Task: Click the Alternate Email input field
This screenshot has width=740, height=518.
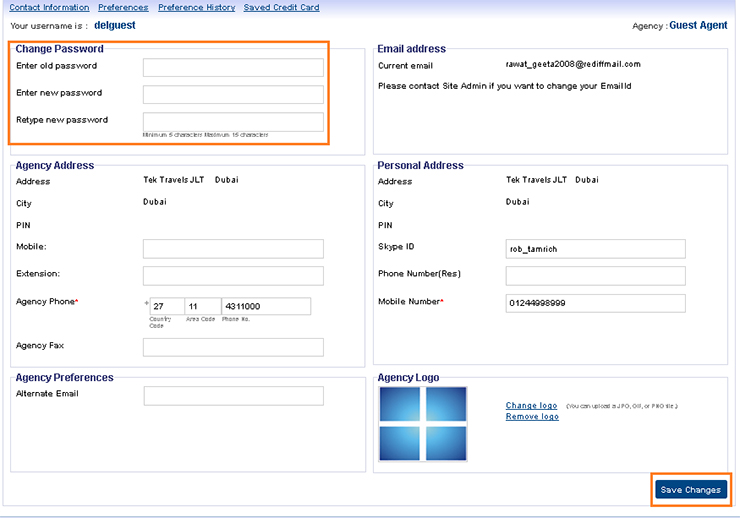Action: pyautogui.click(x=234, y=396)
